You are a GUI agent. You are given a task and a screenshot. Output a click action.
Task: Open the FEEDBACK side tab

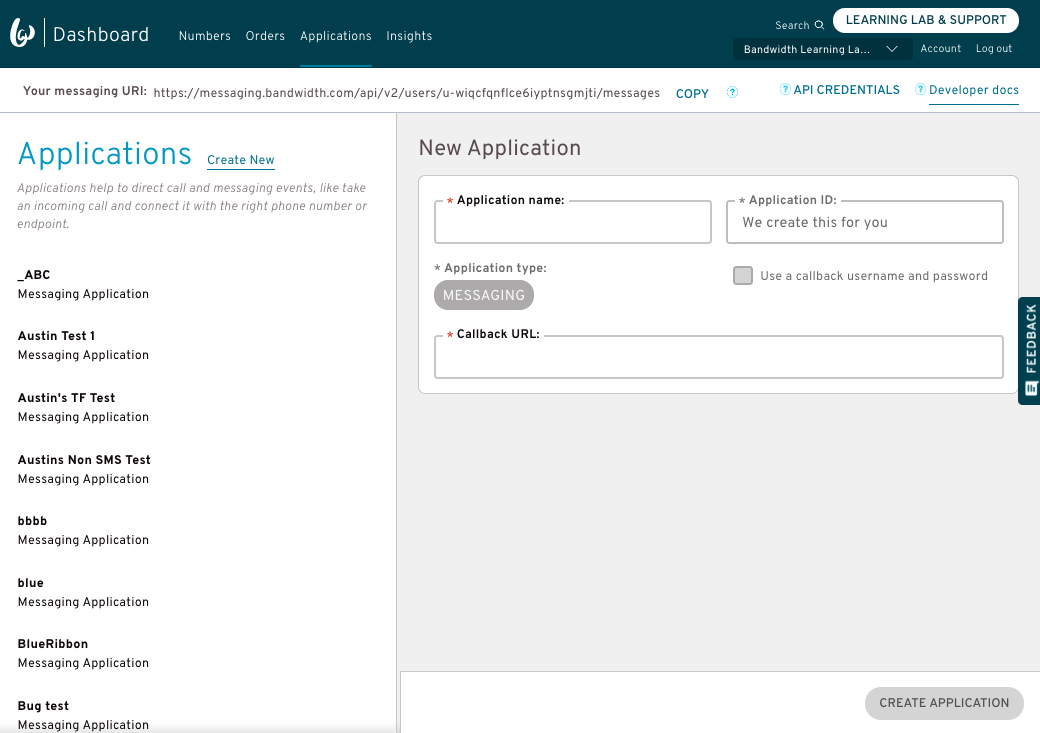[x=1029, y=350]
